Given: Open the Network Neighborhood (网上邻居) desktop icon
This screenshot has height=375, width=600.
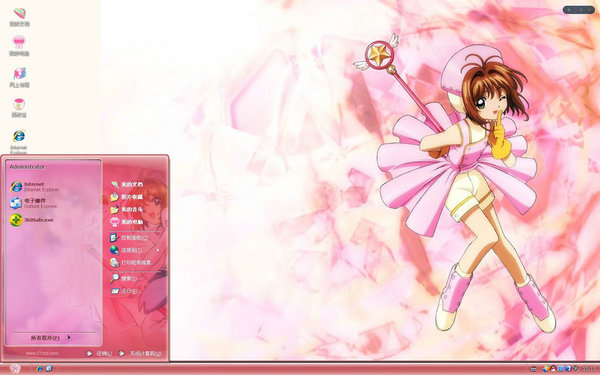Looking at the screenshot, I should point(19,77).
